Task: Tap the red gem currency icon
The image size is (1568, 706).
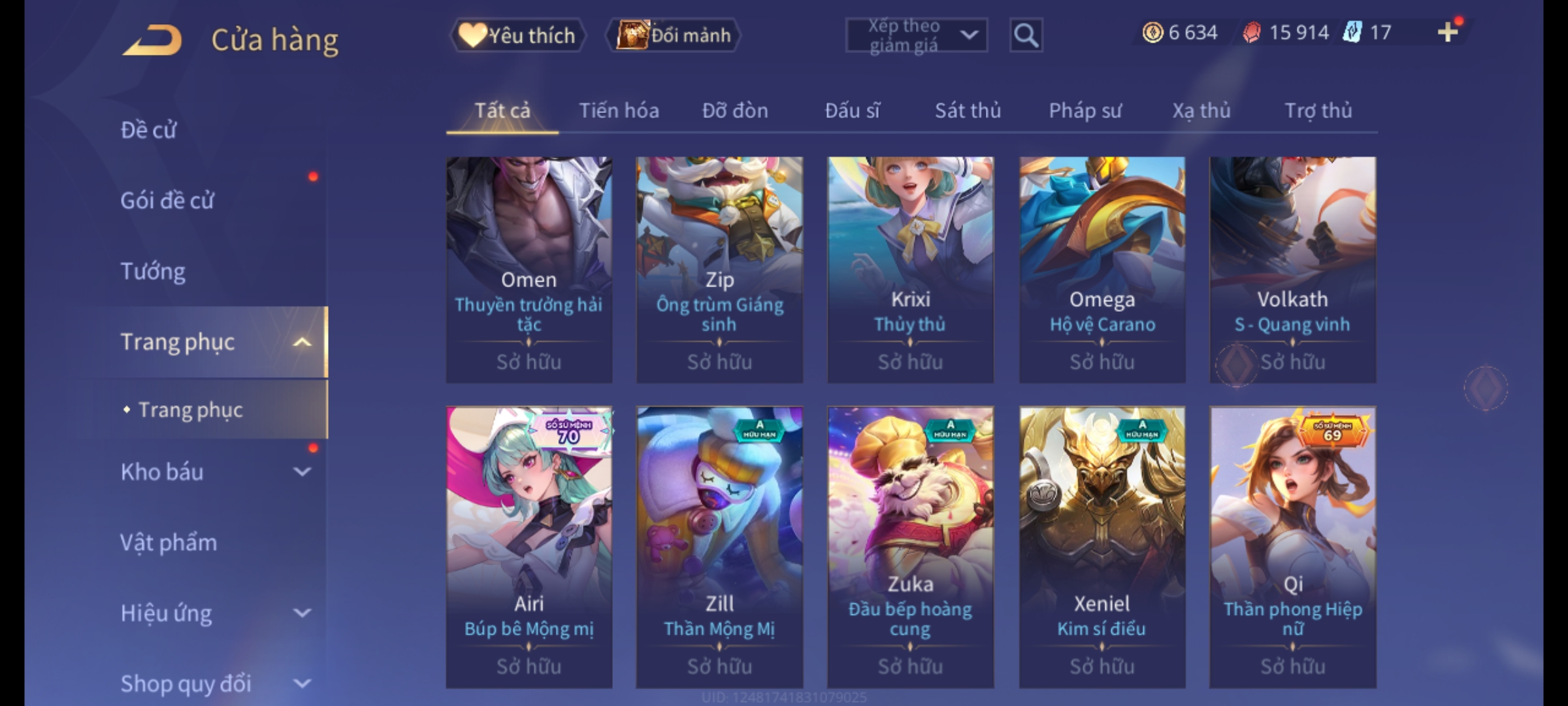Action: coord(1251,32)
